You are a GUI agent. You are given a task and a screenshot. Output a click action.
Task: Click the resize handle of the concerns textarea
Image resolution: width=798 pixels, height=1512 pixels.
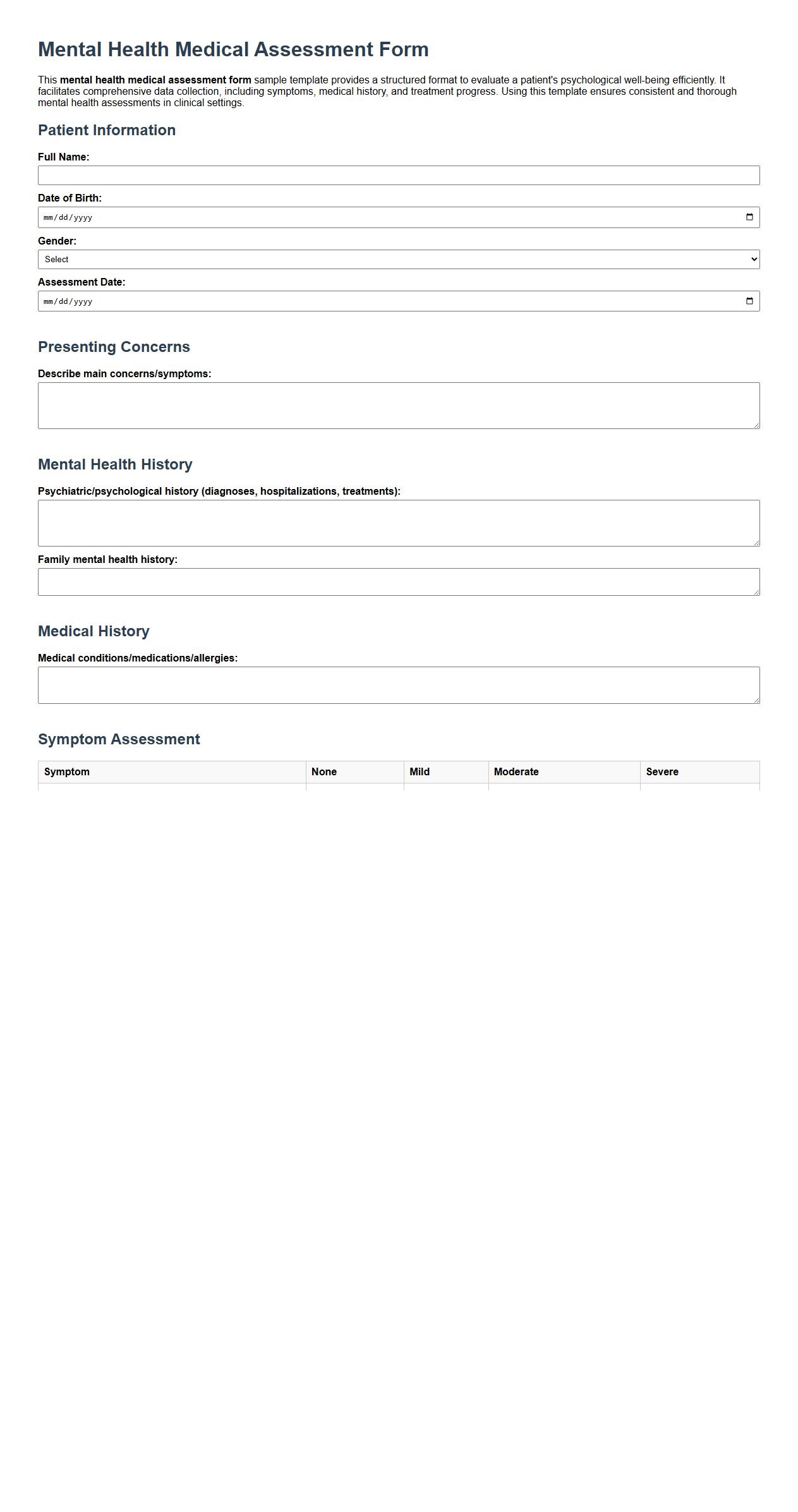click(756, 425)
